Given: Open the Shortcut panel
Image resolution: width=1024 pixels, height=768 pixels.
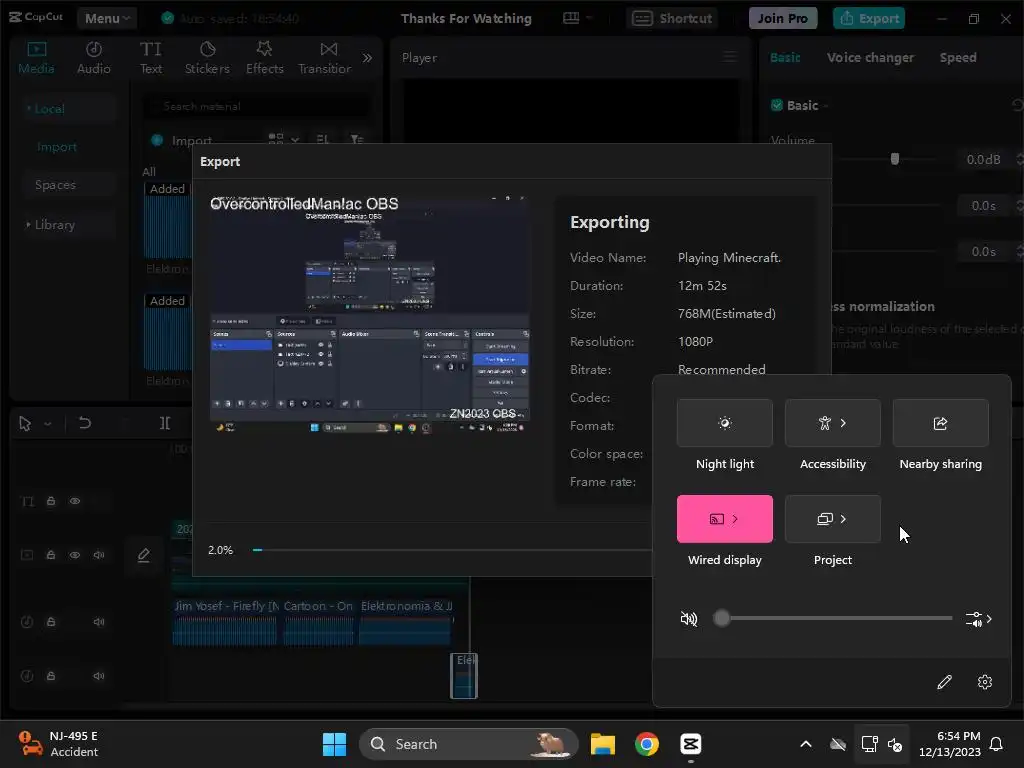Looking at the screenshot, I should pyautogui.click(x=672, y=18).
